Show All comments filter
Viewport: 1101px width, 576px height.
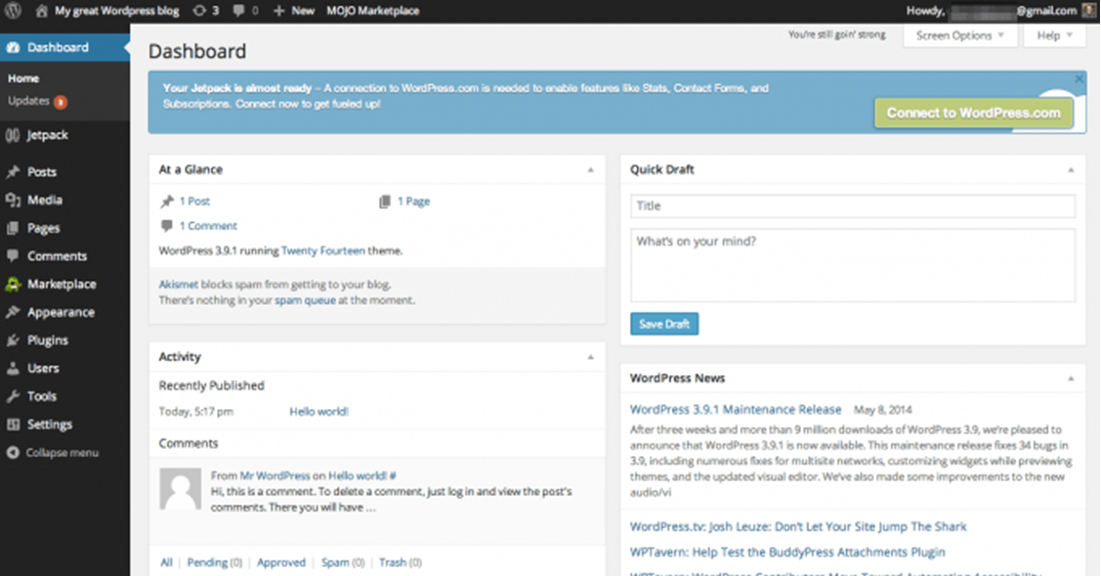(x=166, y=563)
